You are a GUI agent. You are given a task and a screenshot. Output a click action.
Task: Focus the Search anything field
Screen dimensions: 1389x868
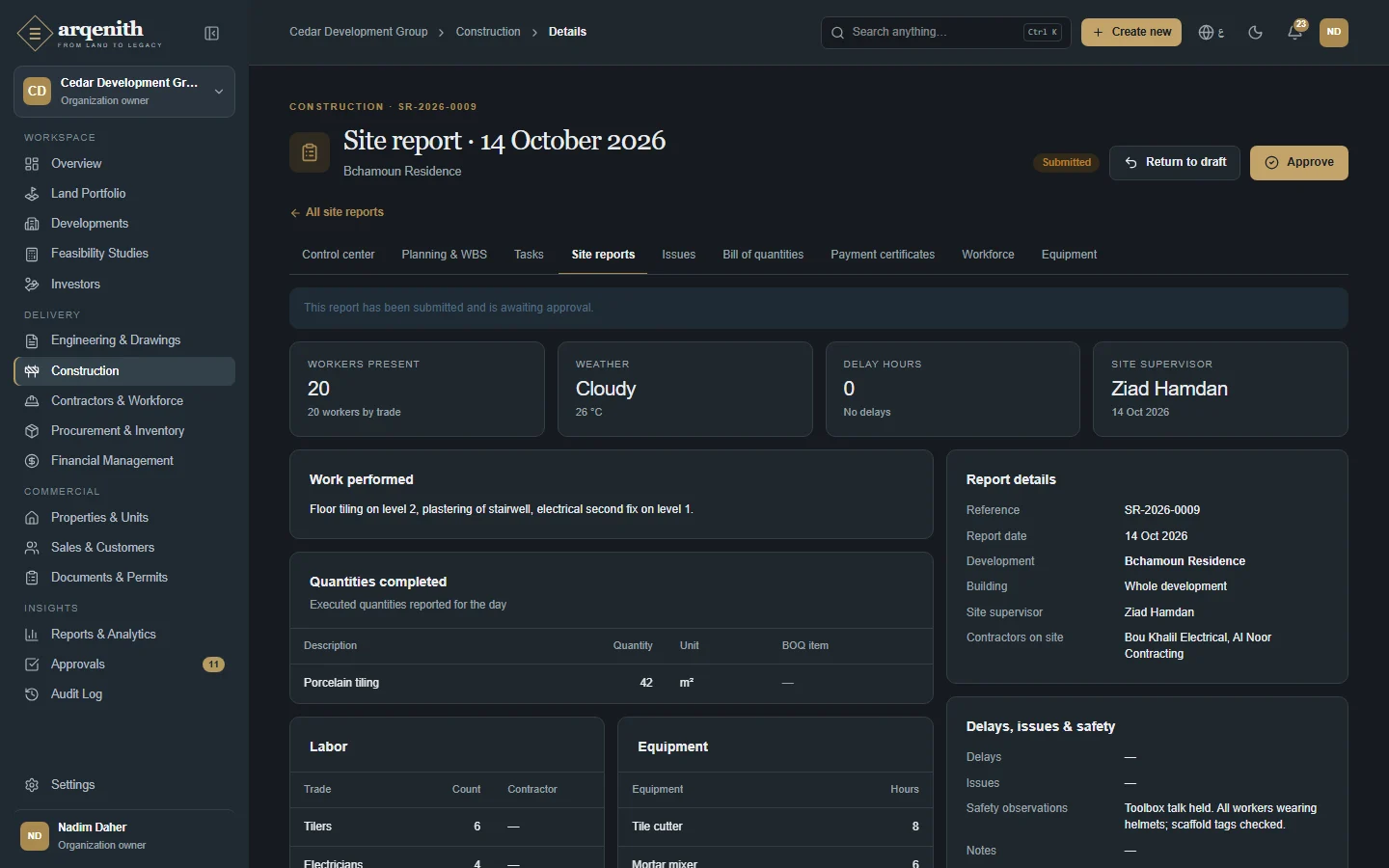946,33
